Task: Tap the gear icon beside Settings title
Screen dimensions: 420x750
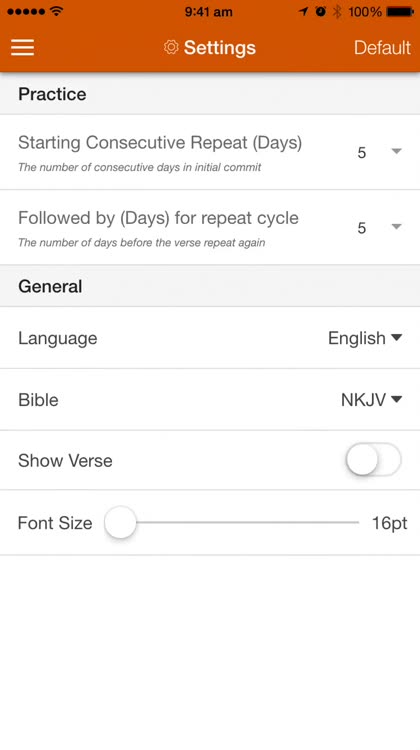Action: [171, 47]
